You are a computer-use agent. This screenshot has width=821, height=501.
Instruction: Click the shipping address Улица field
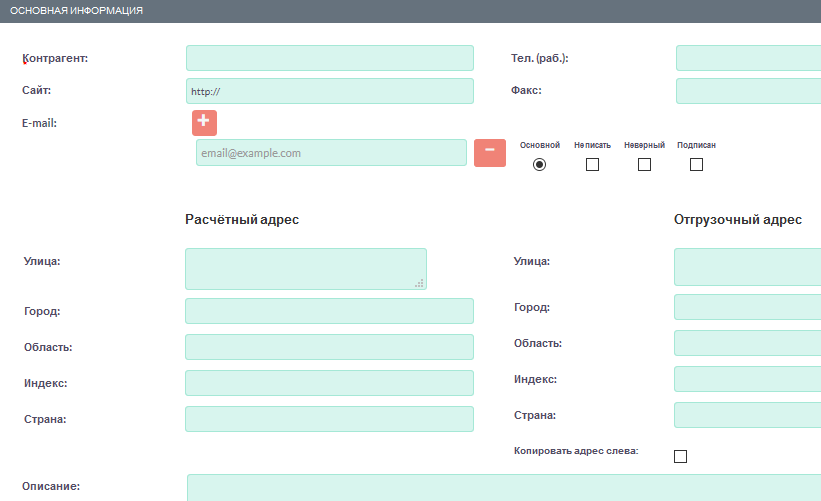click(x=748, y=267)
